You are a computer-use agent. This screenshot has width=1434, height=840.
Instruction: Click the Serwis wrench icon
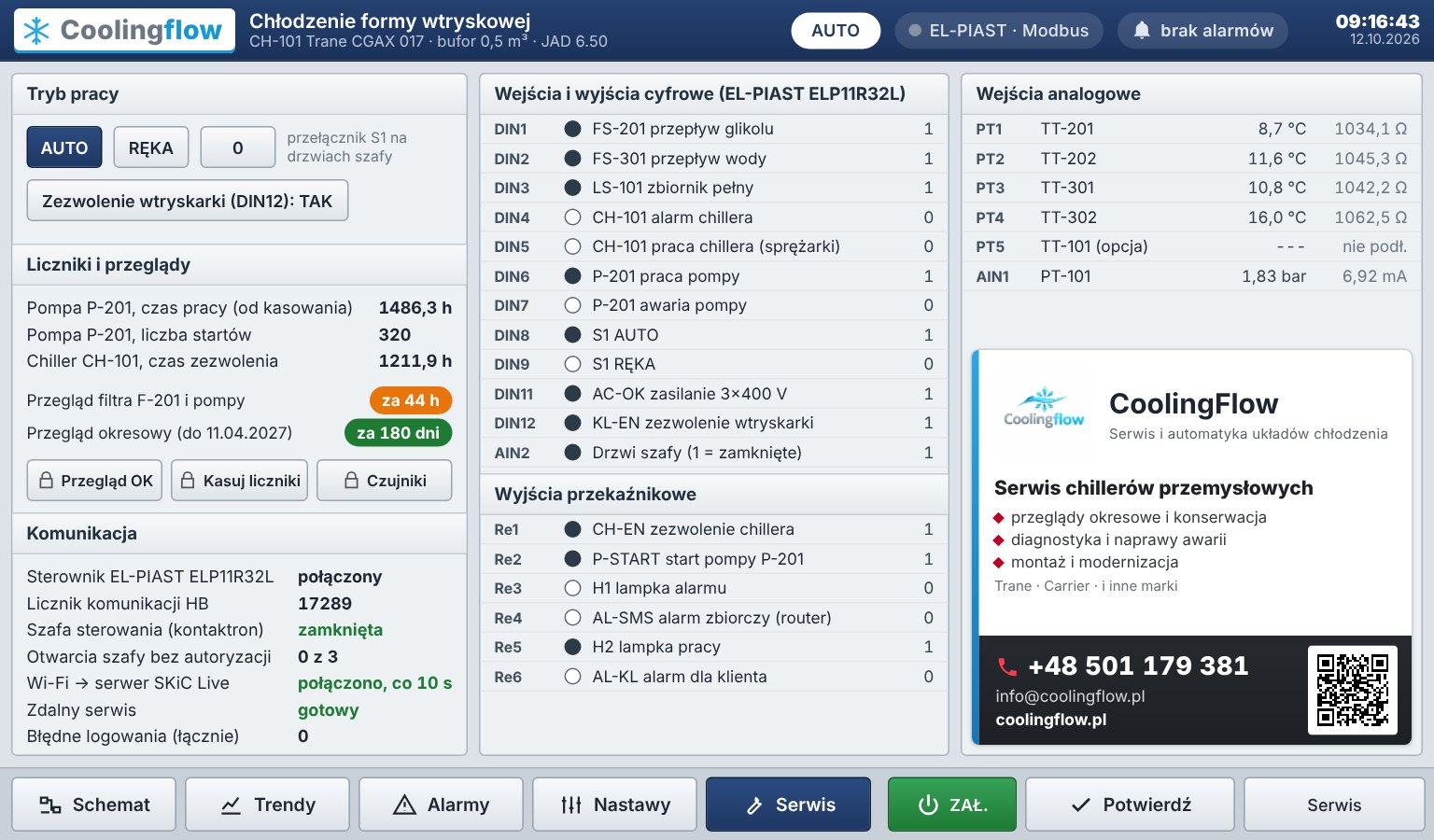pos(754,805)
